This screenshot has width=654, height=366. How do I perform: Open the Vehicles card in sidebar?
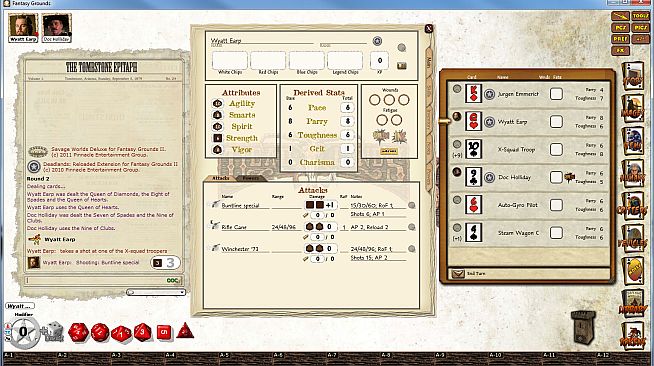(x=633, y=238)
